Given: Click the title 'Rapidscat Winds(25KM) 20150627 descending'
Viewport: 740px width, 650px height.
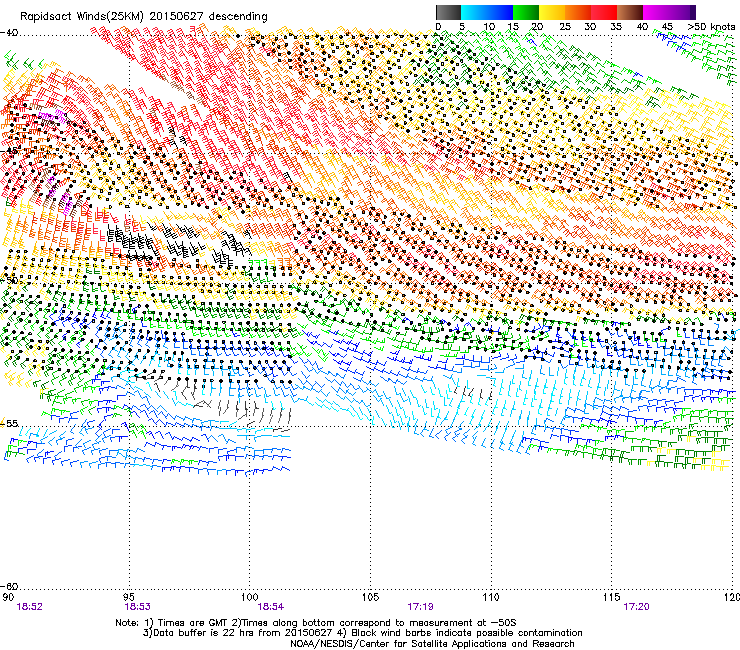Looking at the screenshot, I should pos(143,16).
